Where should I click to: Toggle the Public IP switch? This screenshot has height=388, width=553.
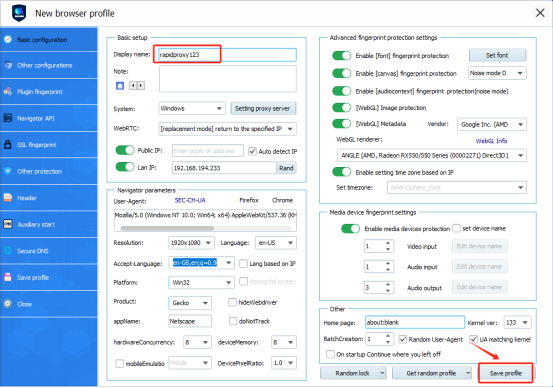[x=125, y=150]
